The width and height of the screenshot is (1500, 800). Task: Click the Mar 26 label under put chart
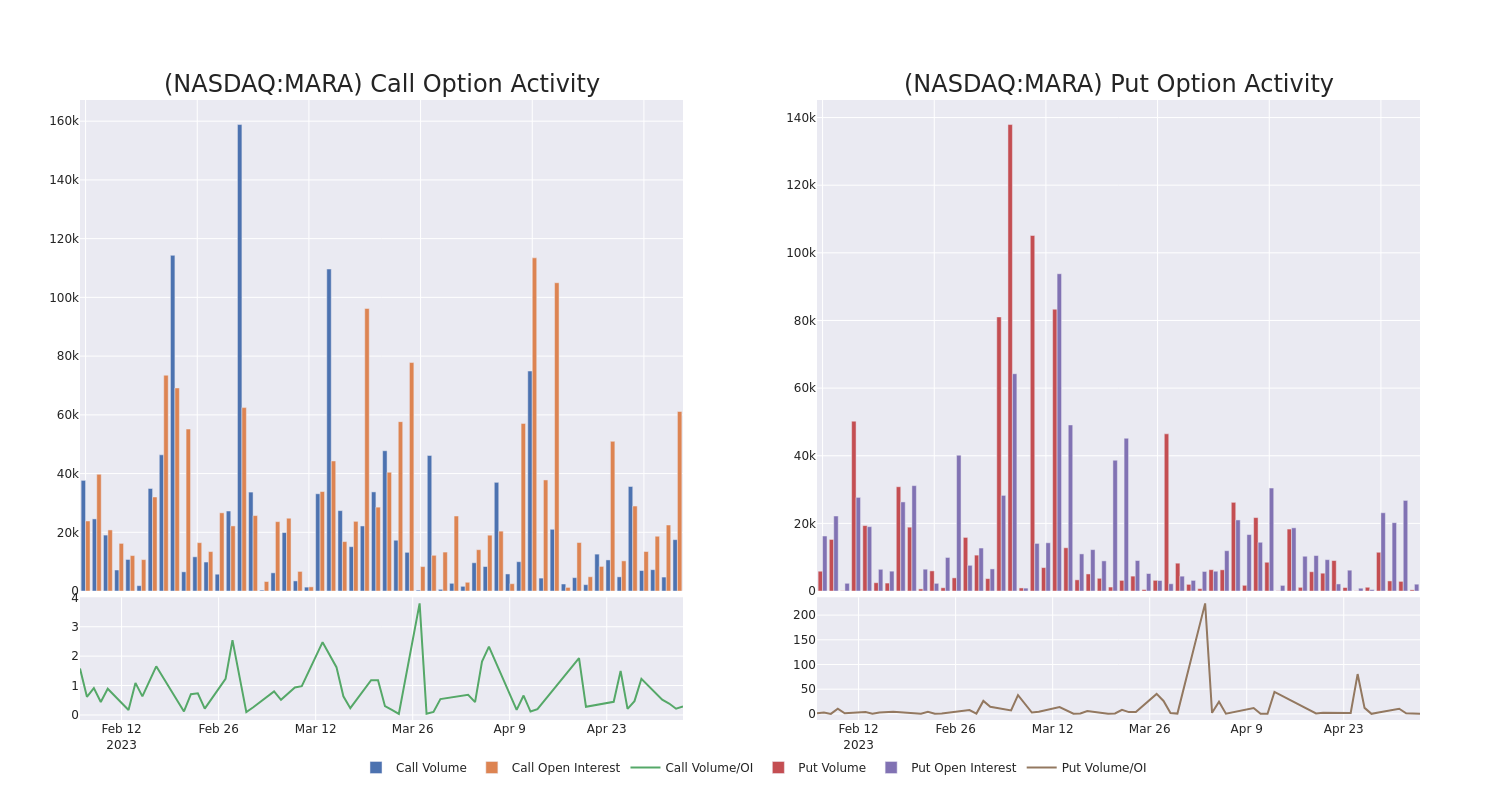coord(1149,729)
